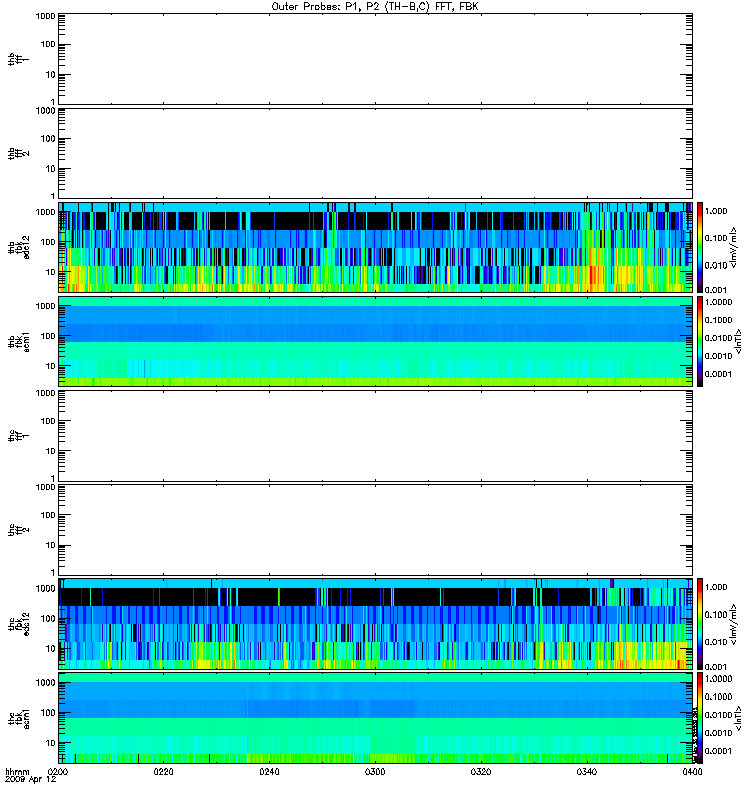
Task: Click the 'hhmm' time format label
Action: 17,772
